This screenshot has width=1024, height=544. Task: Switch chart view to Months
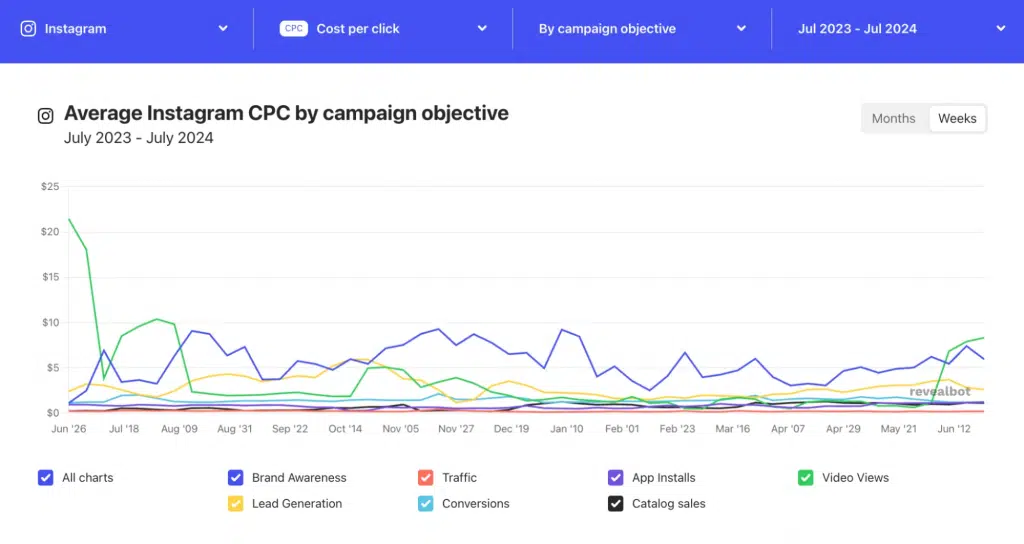(893, 118)
